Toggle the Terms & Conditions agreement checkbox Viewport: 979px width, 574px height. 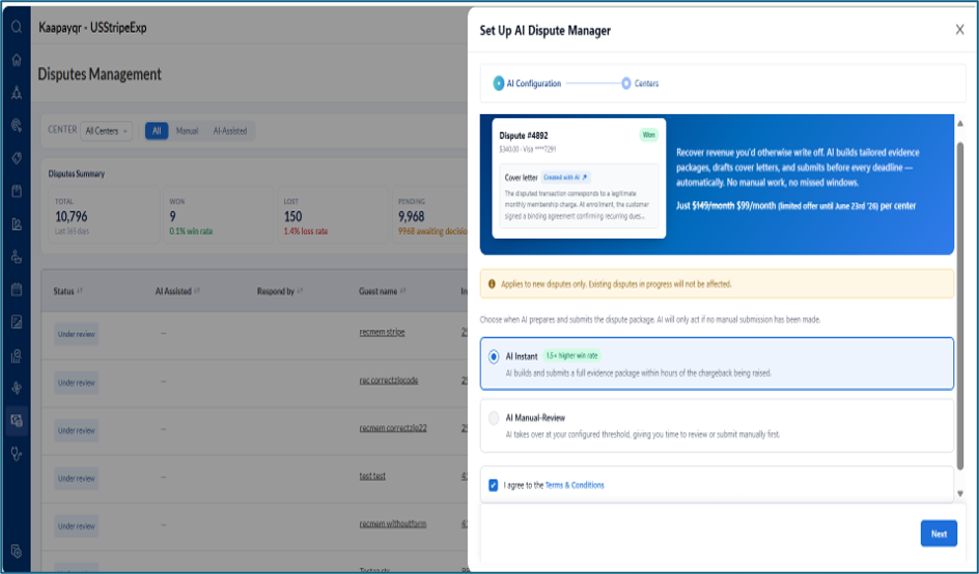[493, 485]
